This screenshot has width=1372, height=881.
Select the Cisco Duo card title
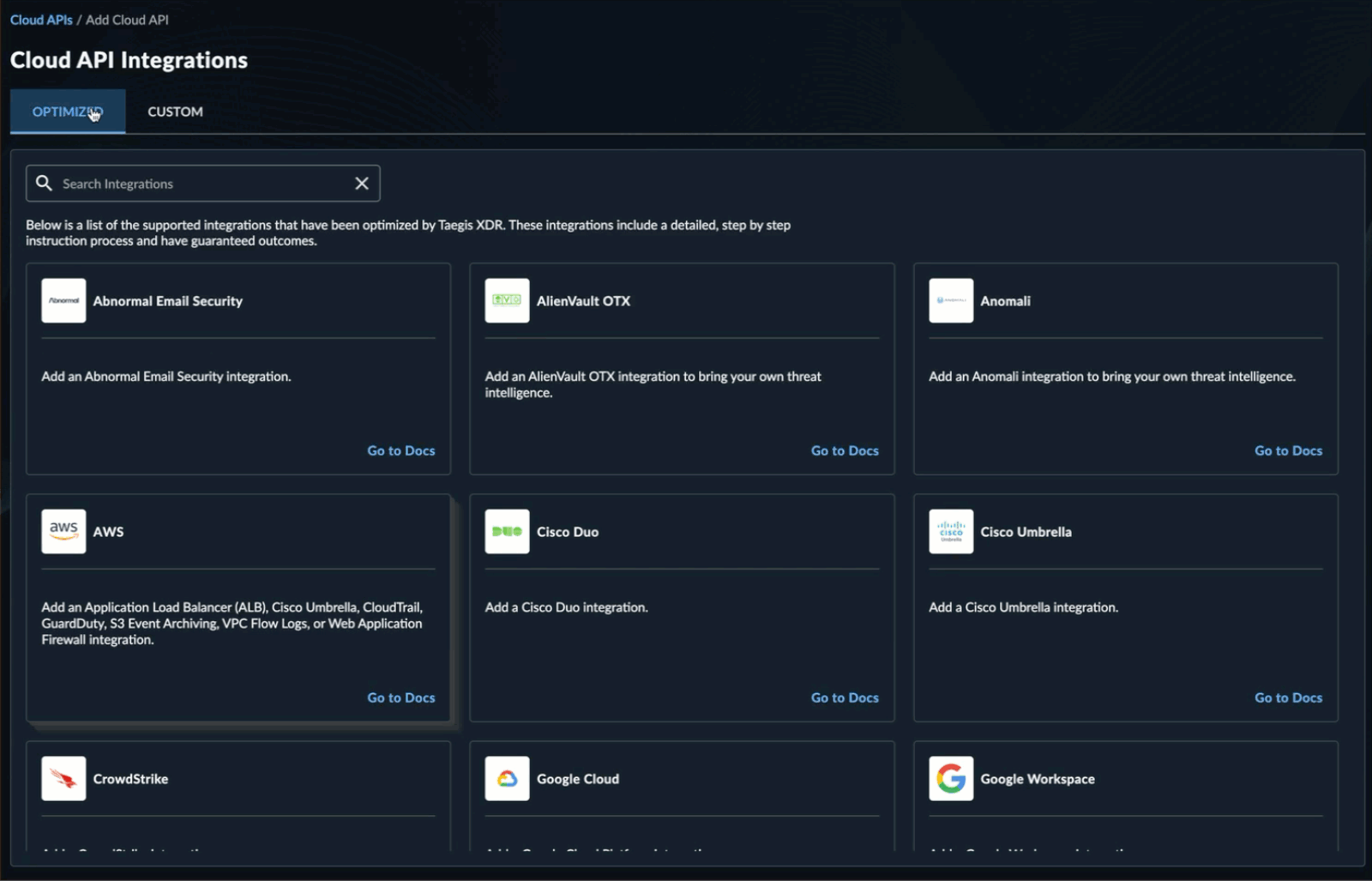point(568,532)
